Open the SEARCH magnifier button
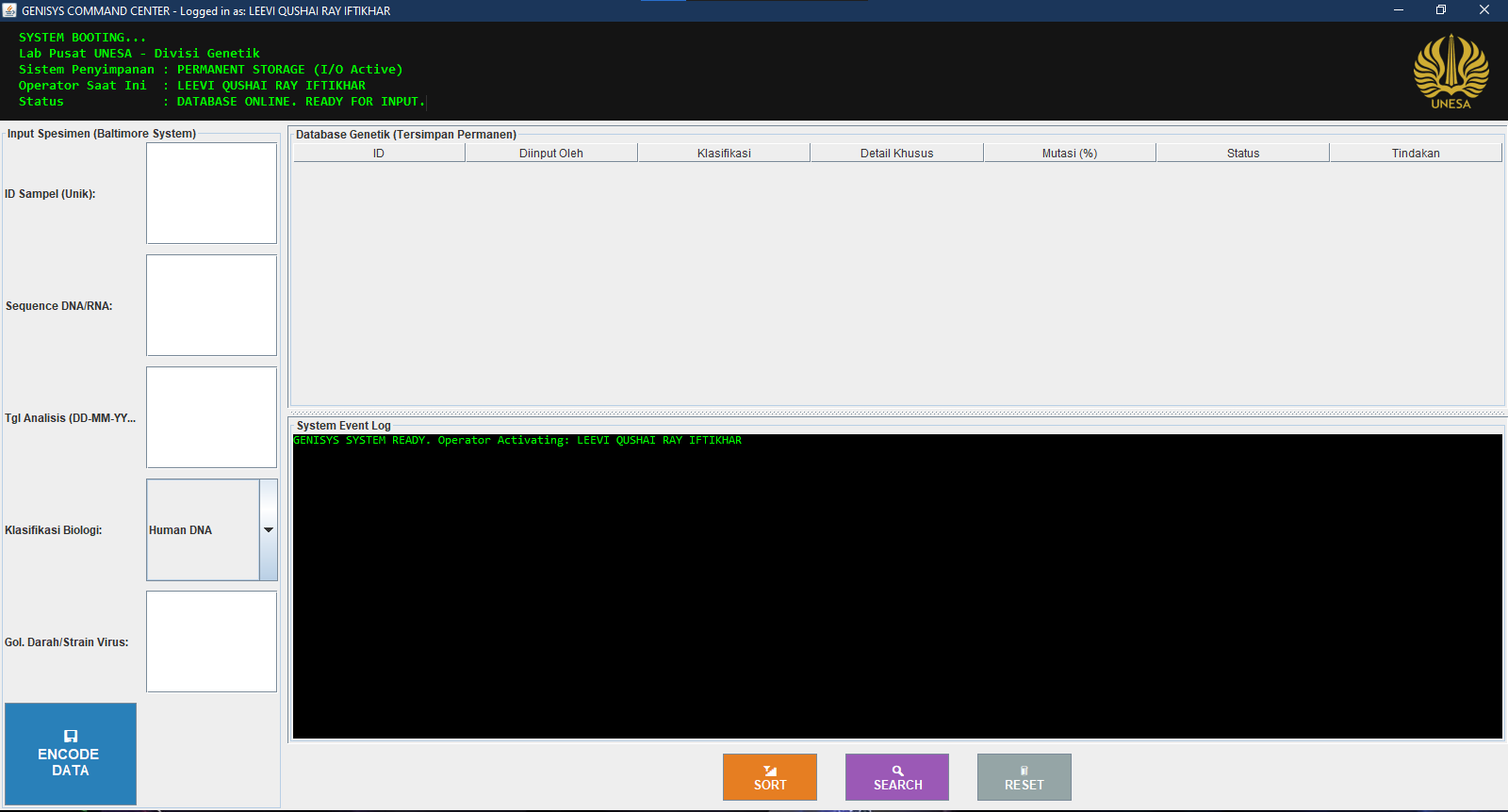 pos(897,777)
